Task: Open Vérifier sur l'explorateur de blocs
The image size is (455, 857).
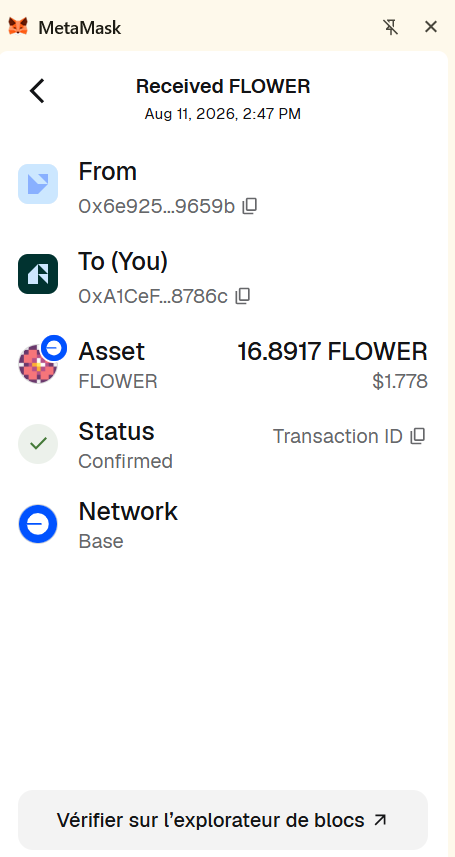Action: click(223, 820)
